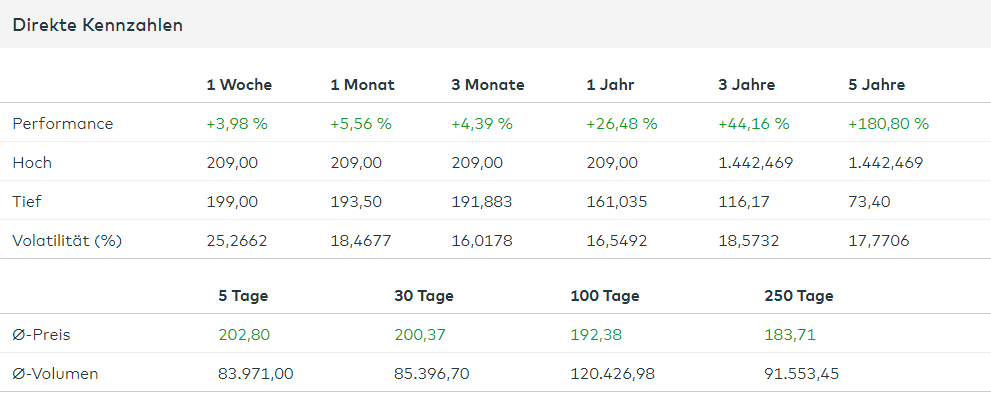
Task: Select the 250 Tage column header
Action: click(798, 296)
